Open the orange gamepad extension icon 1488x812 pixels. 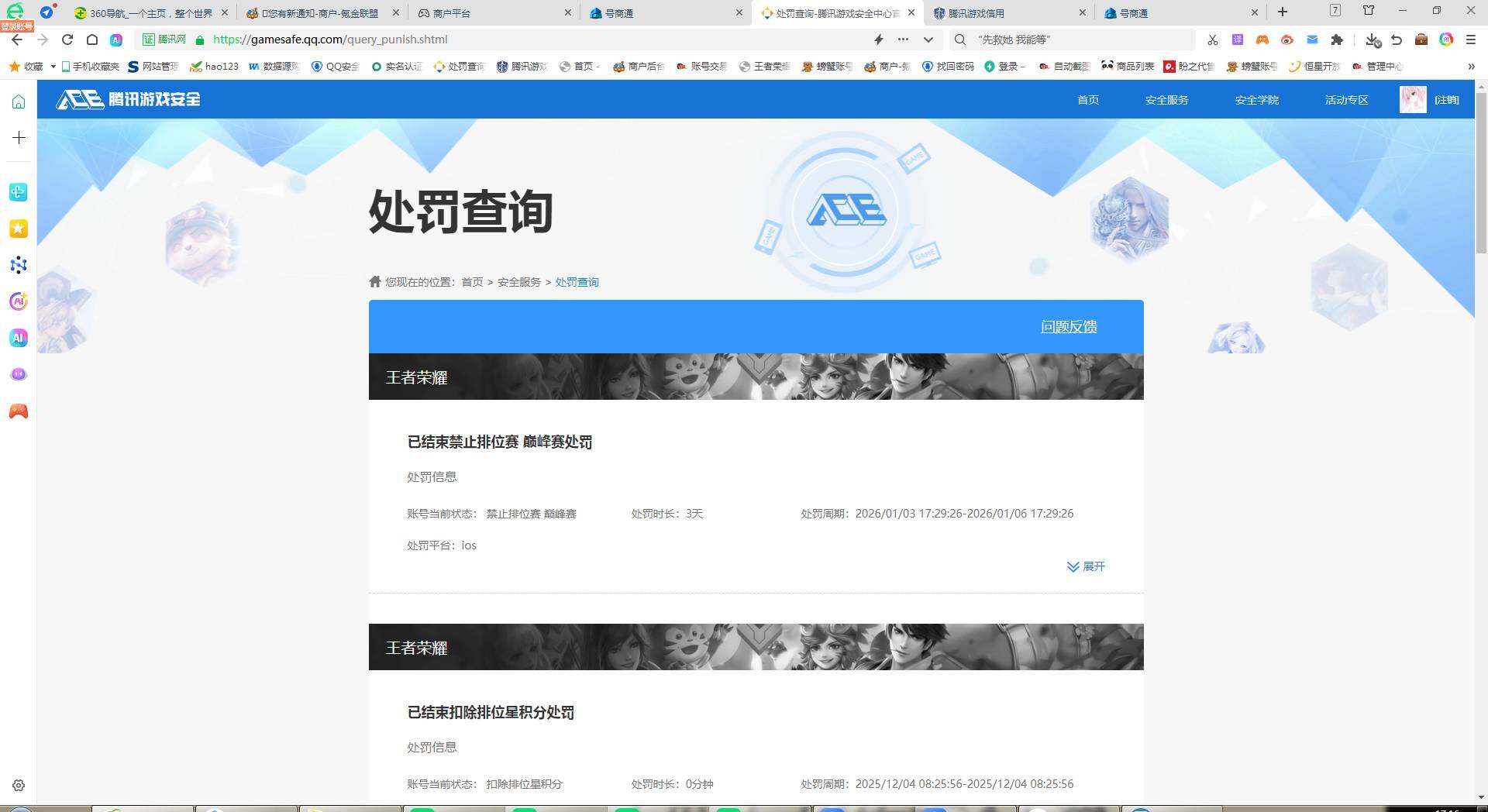1262,40
